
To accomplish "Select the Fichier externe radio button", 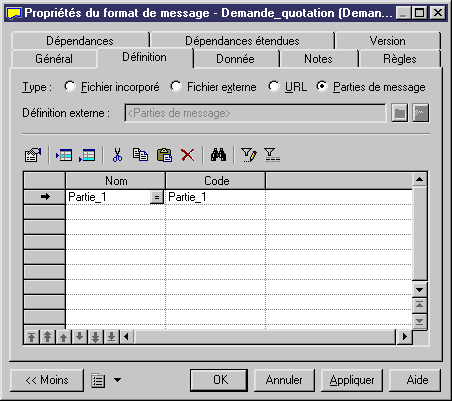I will (176, 87).
